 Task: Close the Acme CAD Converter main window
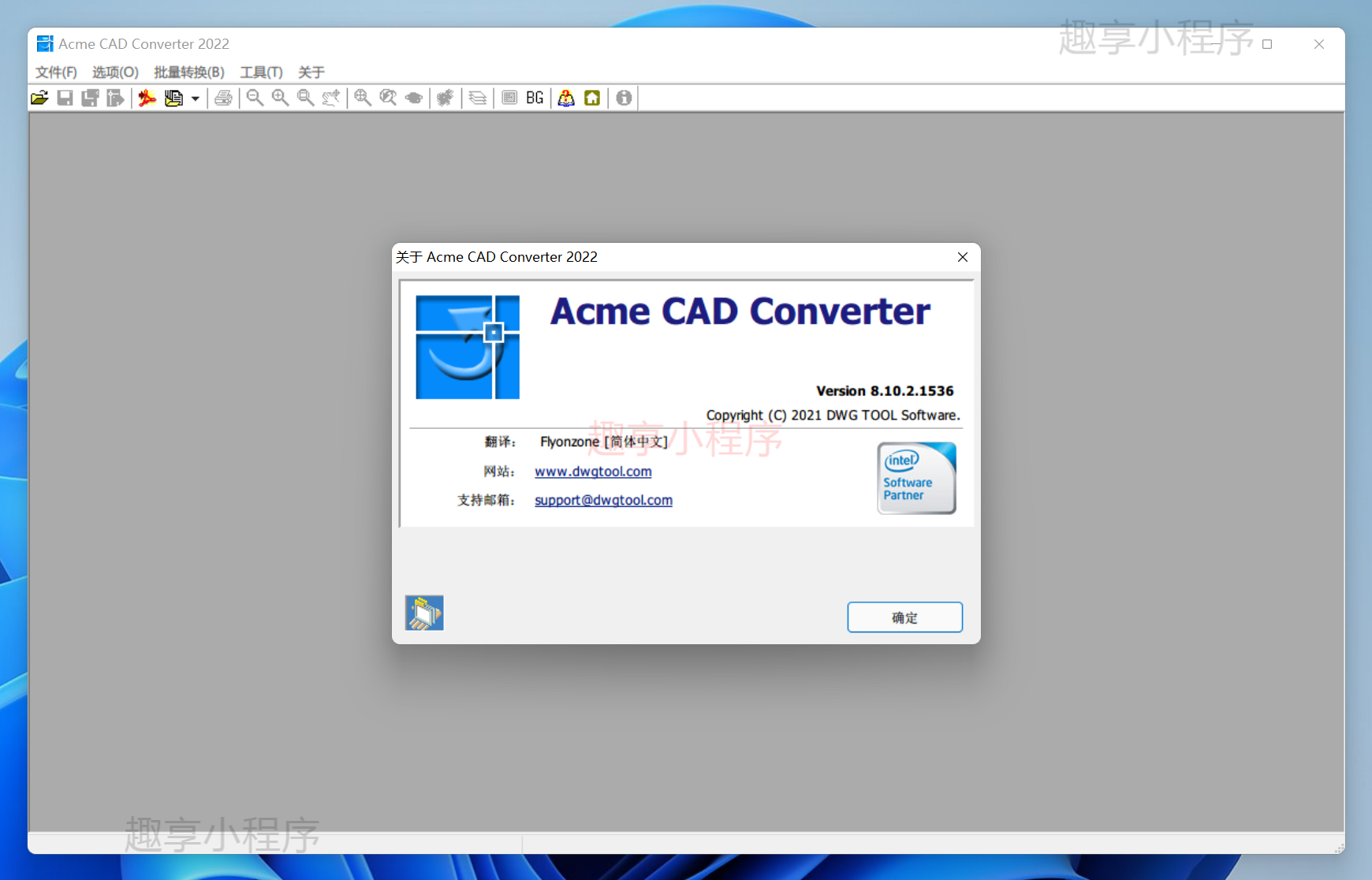[1318, 44]
